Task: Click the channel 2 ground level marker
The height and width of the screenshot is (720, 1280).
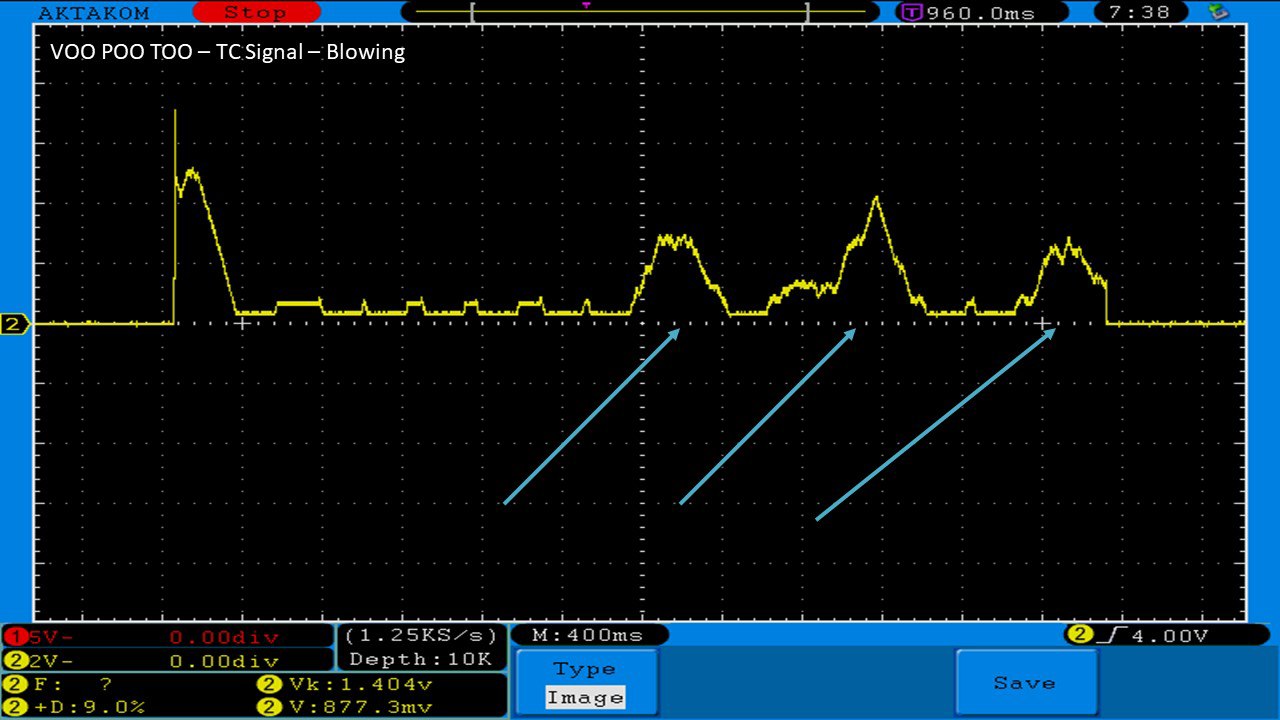Action: (x=15, y=324)
